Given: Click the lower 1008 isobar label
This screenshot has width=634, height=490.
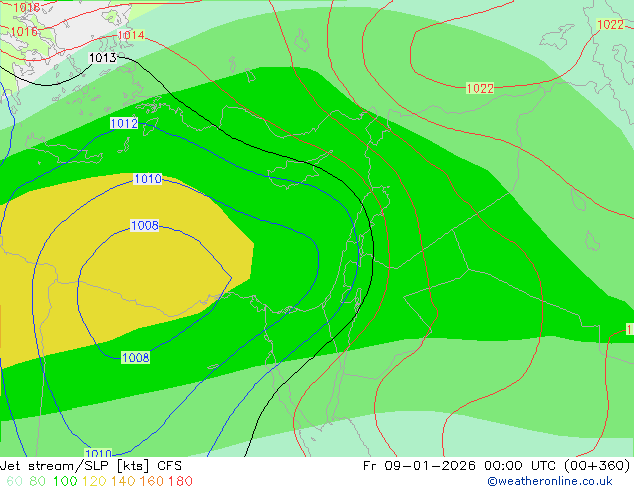Looking at the screenshot, I should (135, 358).
